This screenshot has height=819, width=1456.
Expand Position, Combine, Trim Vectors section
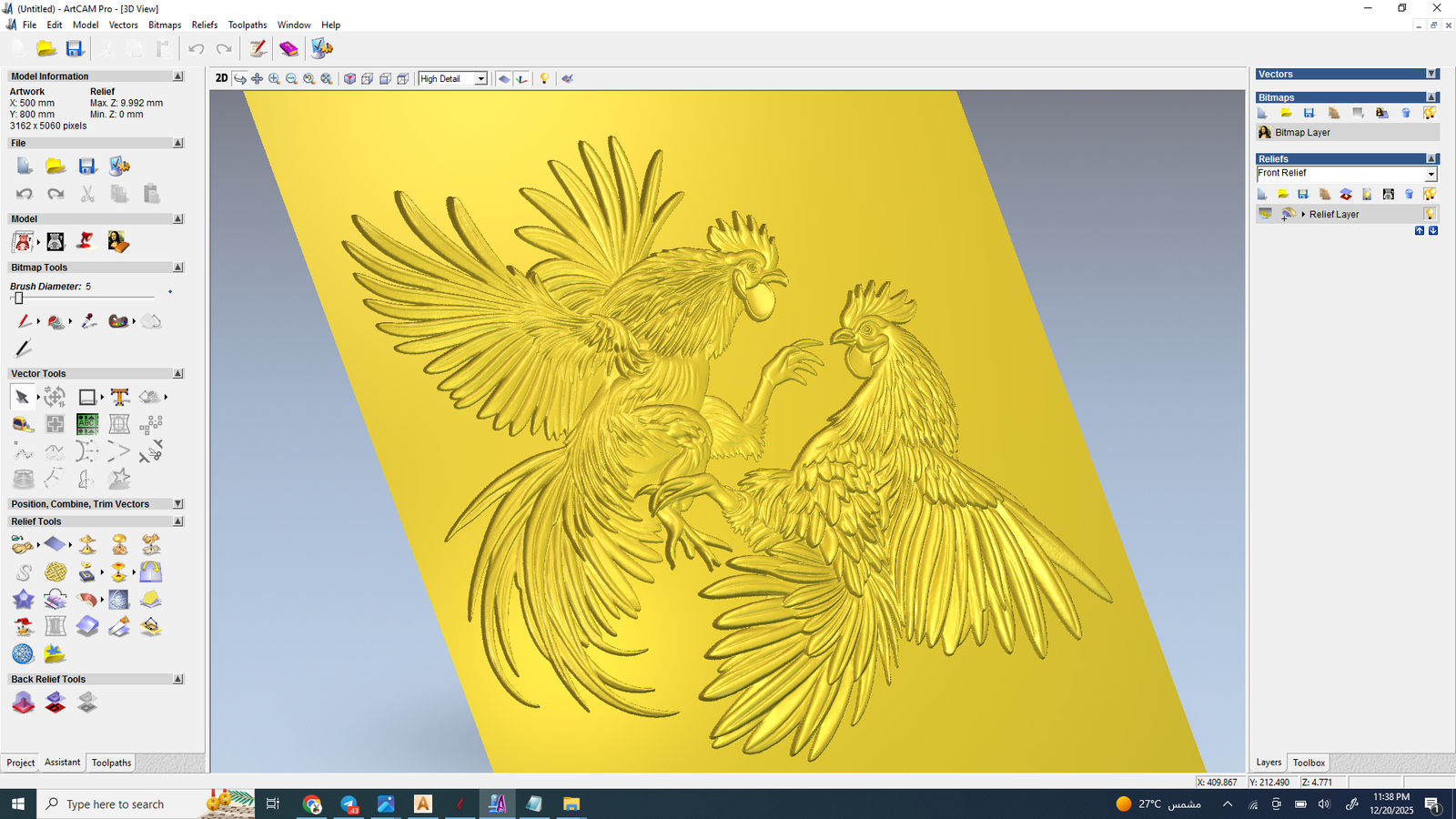(178, 503)
